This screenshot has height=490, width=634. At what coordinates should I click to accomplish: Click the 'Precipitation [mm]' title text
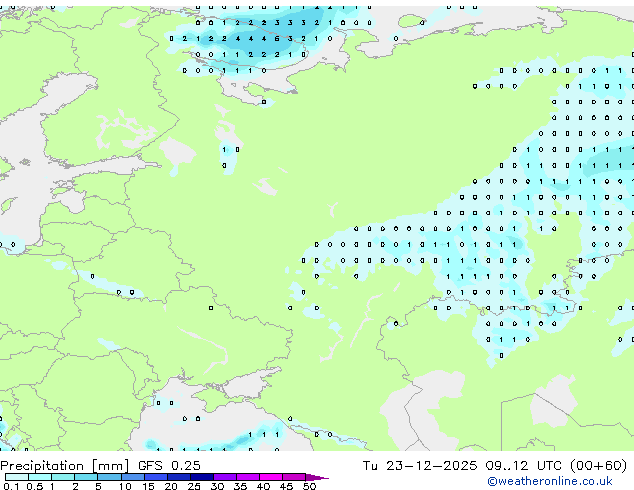coord(64,466)
